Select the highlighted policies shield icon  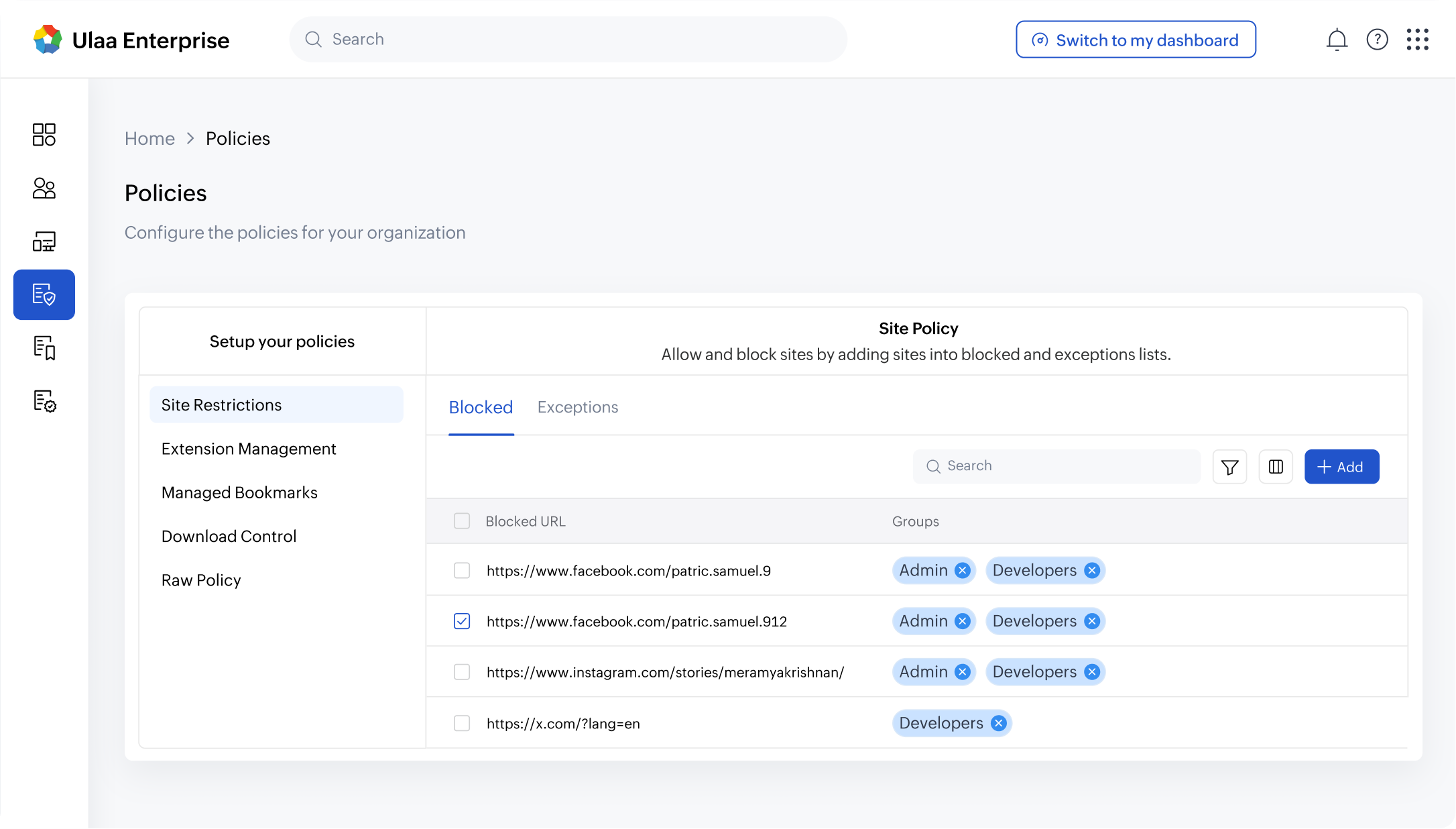(x=44, y=294)
